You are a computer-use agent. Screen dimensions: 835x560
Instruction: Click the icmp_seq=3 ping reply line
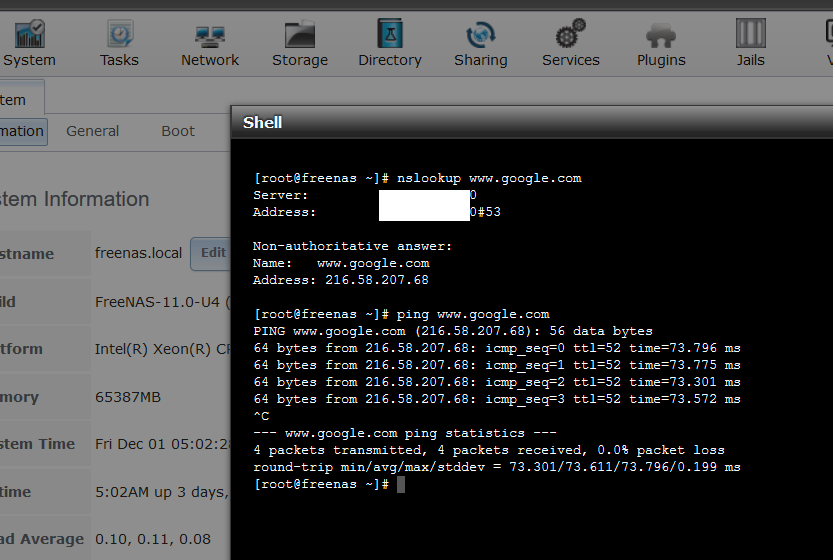tap(497, 399)
